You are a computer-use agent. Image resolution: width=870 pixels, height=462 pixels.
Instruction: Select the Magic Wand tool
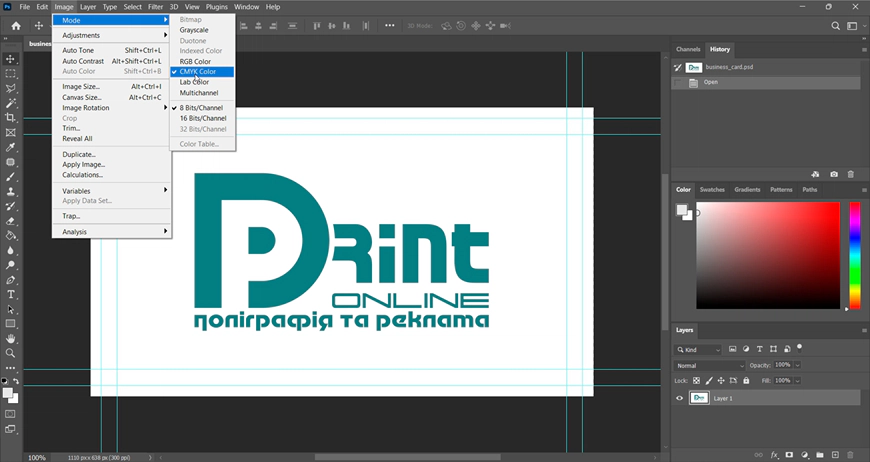10,103
